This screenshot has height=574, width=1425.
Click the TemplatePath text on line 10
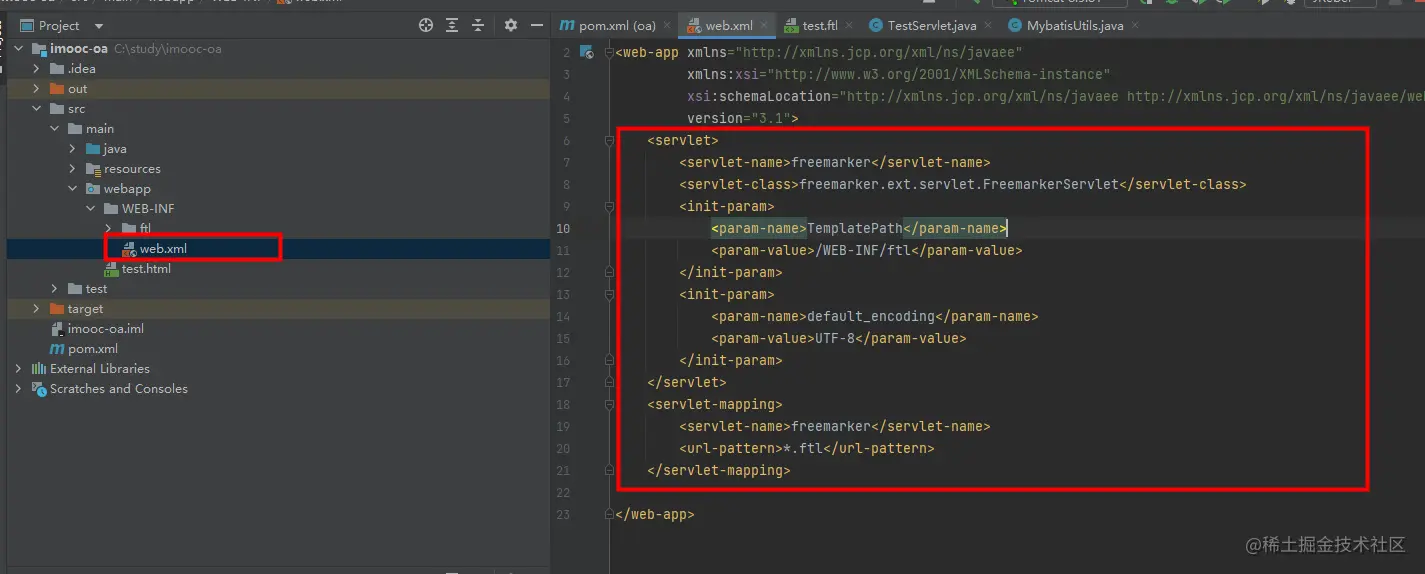855,229
